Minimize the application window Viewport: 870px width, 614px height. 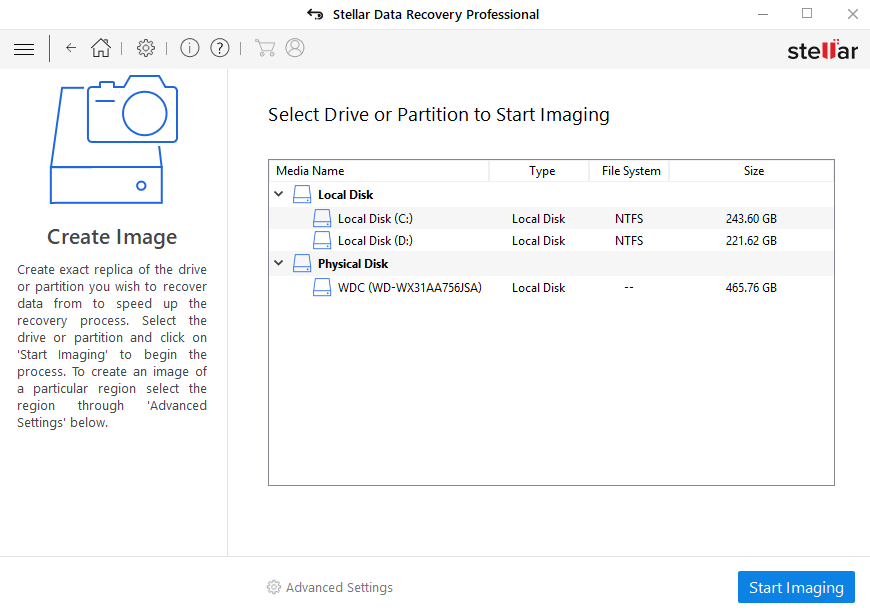coord(763,14)
